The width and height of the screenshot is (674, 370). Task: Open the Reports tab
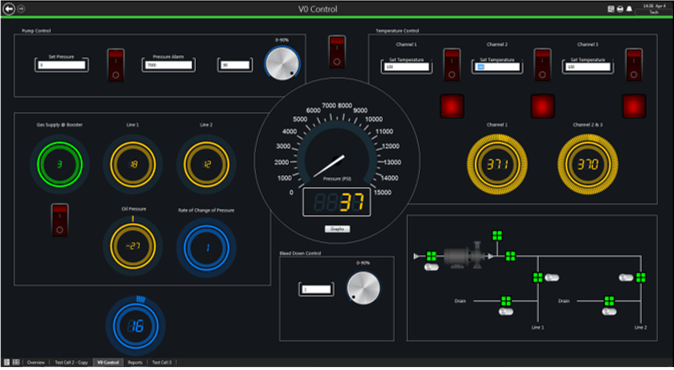(135, 362)
